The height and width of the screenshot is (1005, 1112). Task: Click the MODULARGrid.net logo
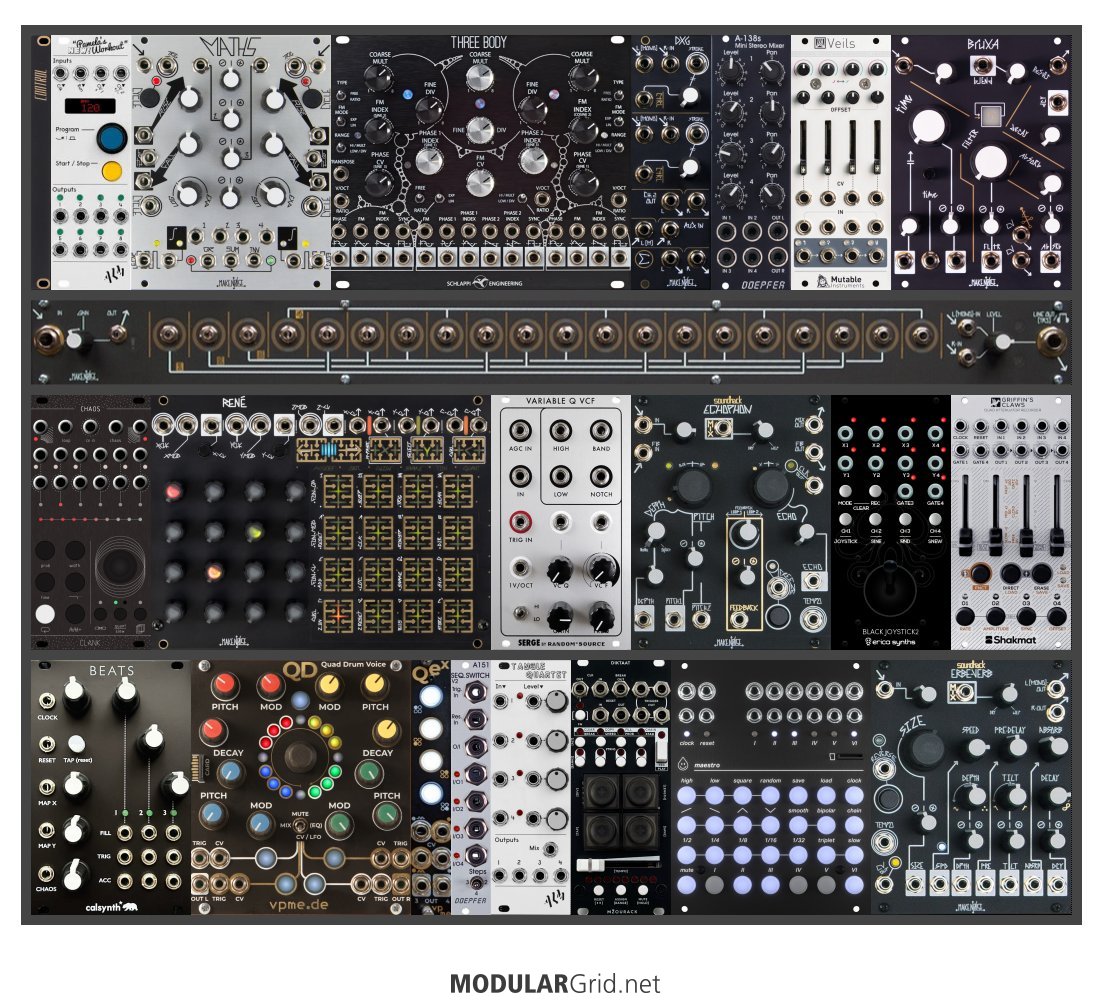pyautogui.click(x=555, y=984)
